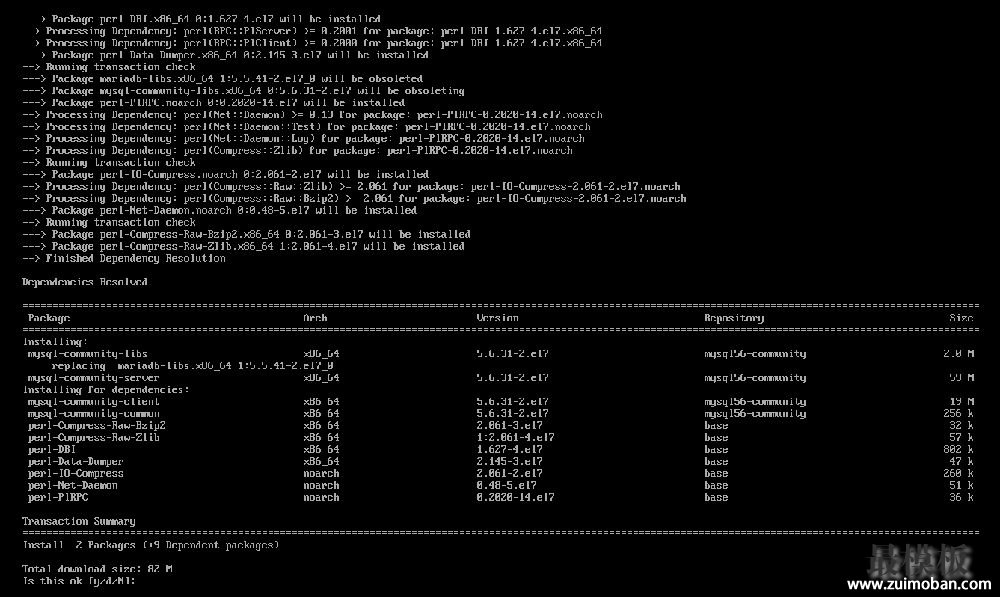
Task: Select the 'base' repository in perl-DBI row
Action: tap(716, 450)
